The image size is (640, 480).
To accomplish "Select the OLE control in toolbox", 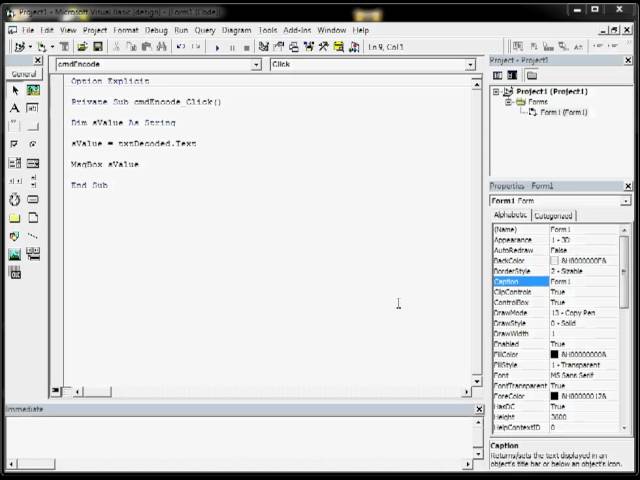I will (15, 273).
